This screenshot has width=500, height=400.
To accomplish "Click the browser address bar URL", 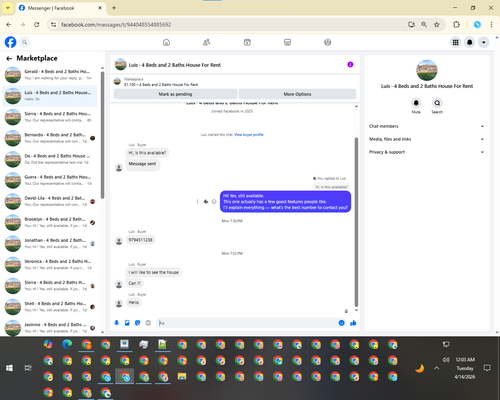I will pyautogui.click(x=116, y=25).
